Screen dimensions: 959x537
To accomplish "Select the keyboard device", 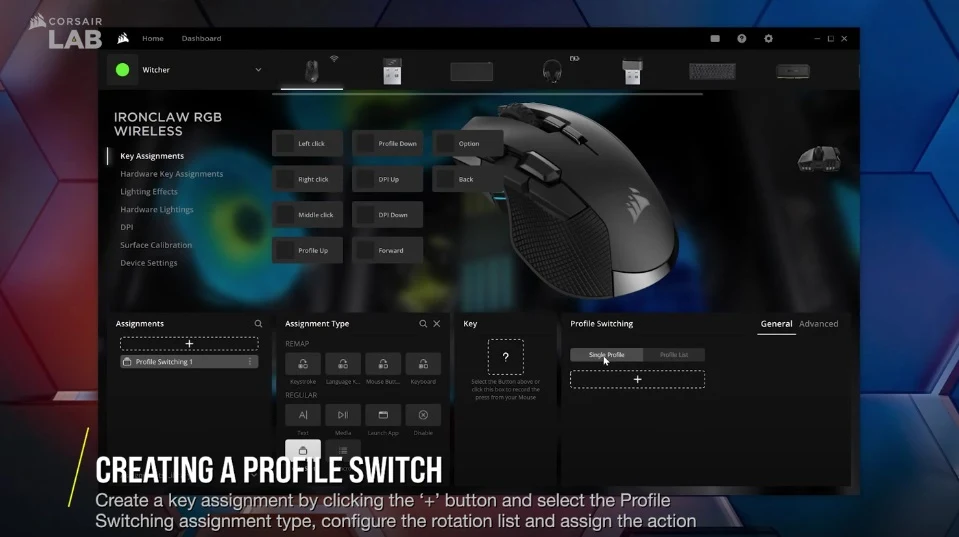I will coord(713,72).
